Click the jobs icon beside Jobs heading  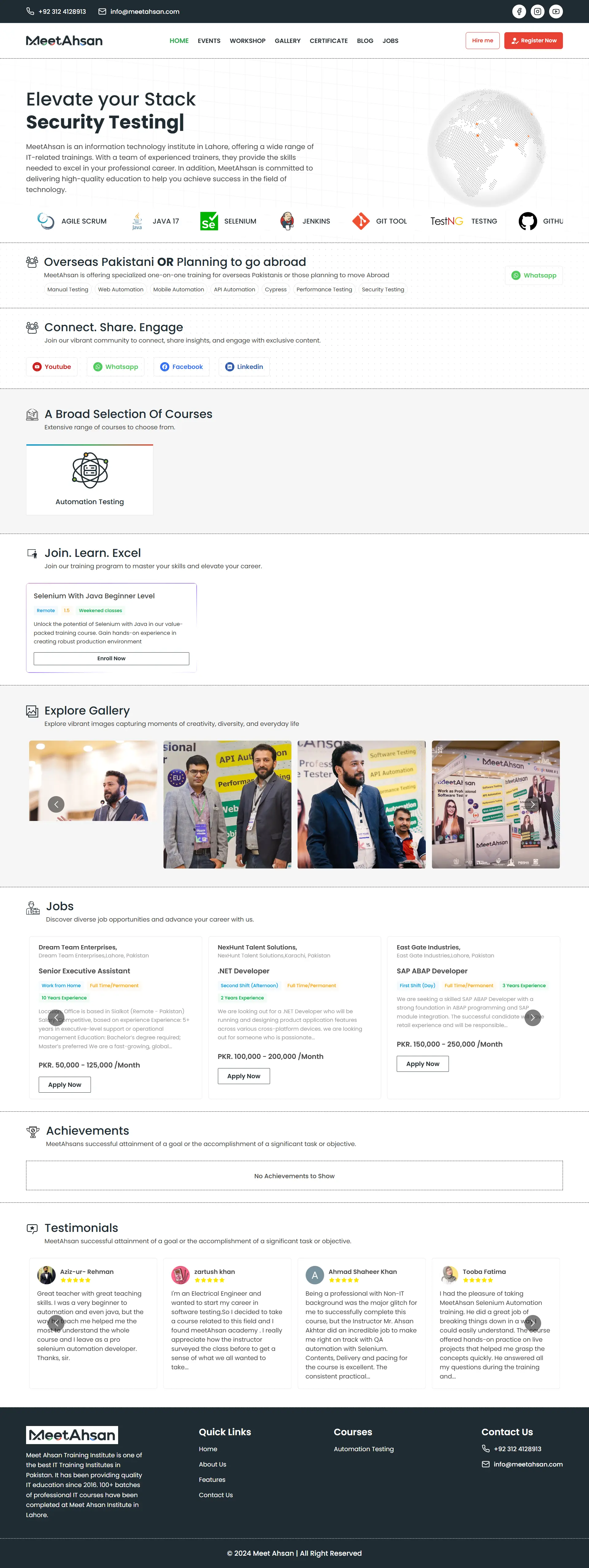click(x=33, y=907)
